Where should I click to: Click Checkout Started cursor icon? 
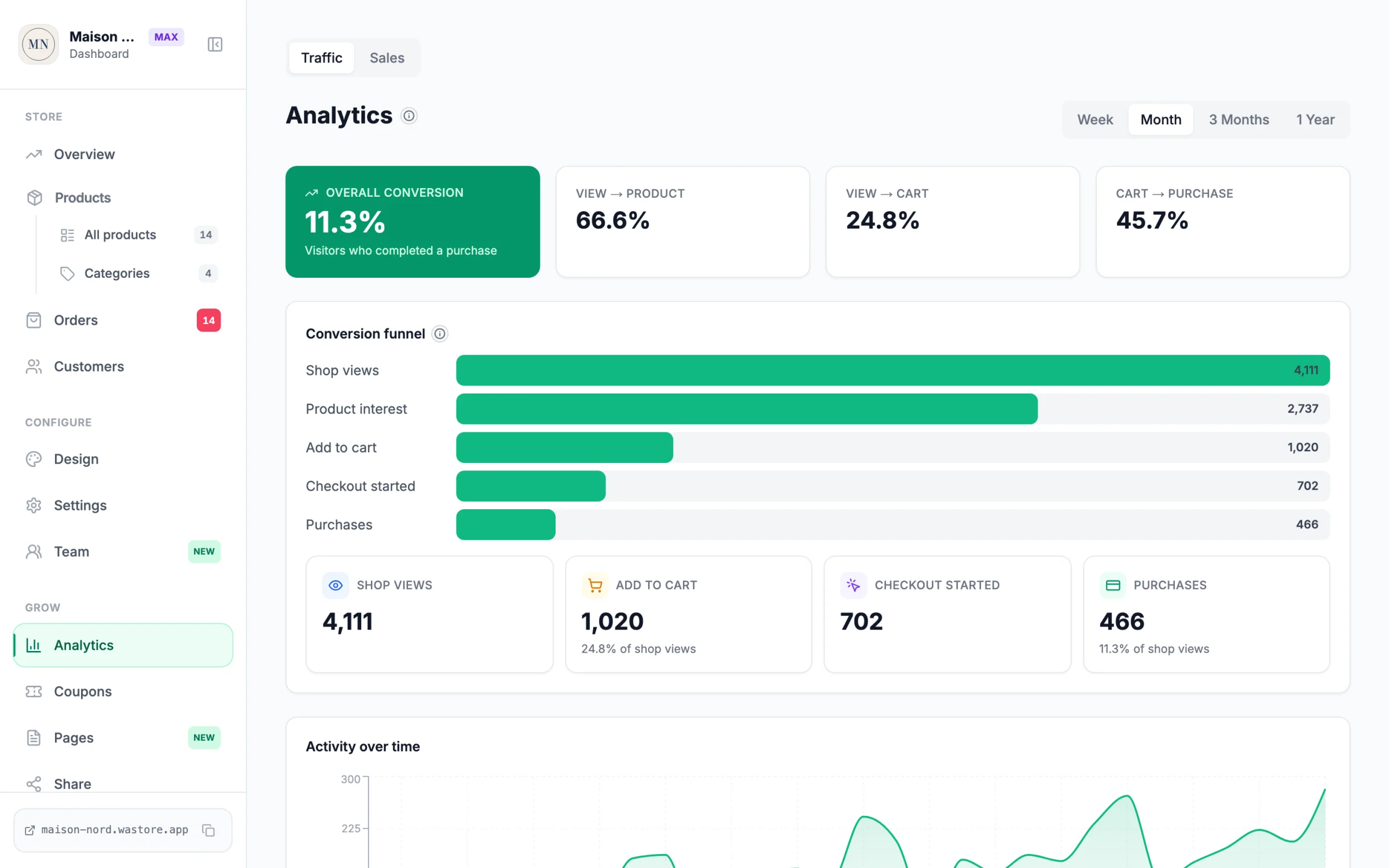854,585
